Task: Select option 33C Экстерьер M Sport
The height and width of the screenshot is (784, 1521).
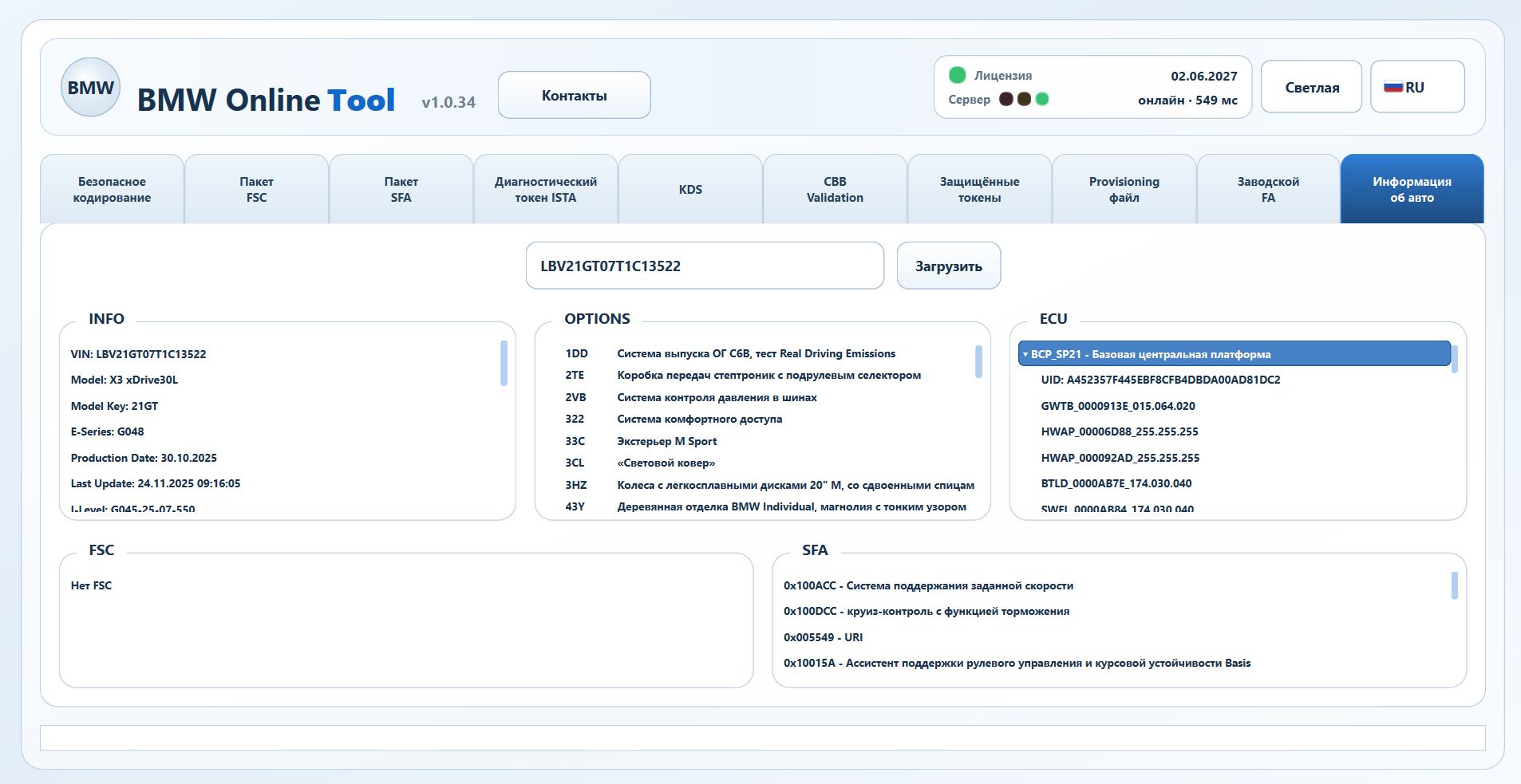Action: pos(641,441)
